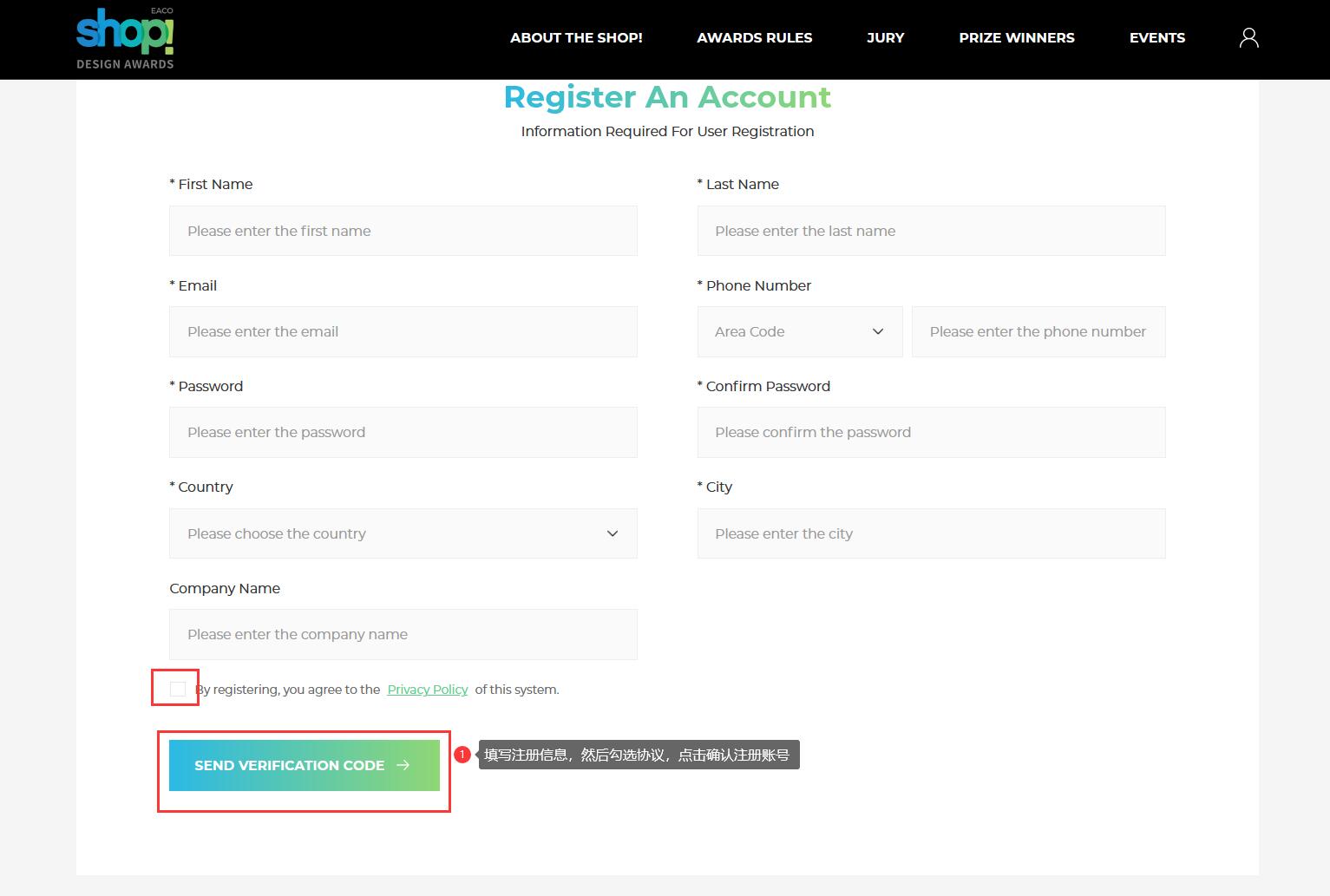Click into the Last Name field
This screenshot has width=1330, height=896.
(x=930, y=231)
